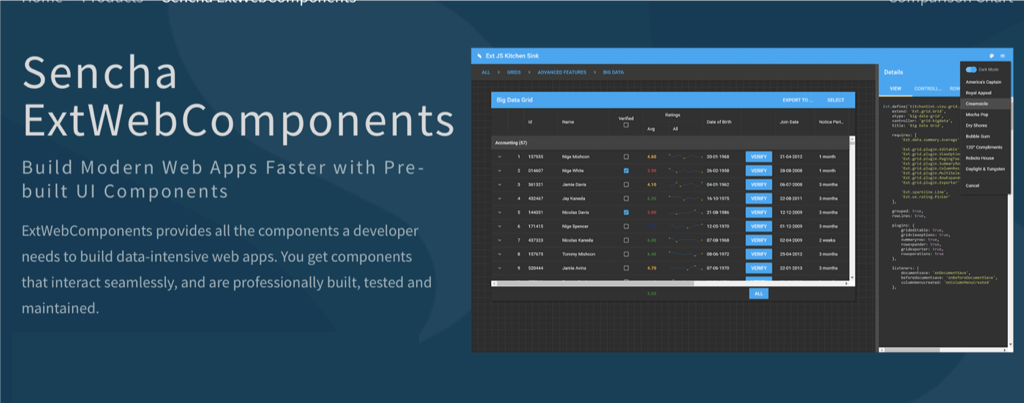Select the America's Captain theme

point(984,82)
